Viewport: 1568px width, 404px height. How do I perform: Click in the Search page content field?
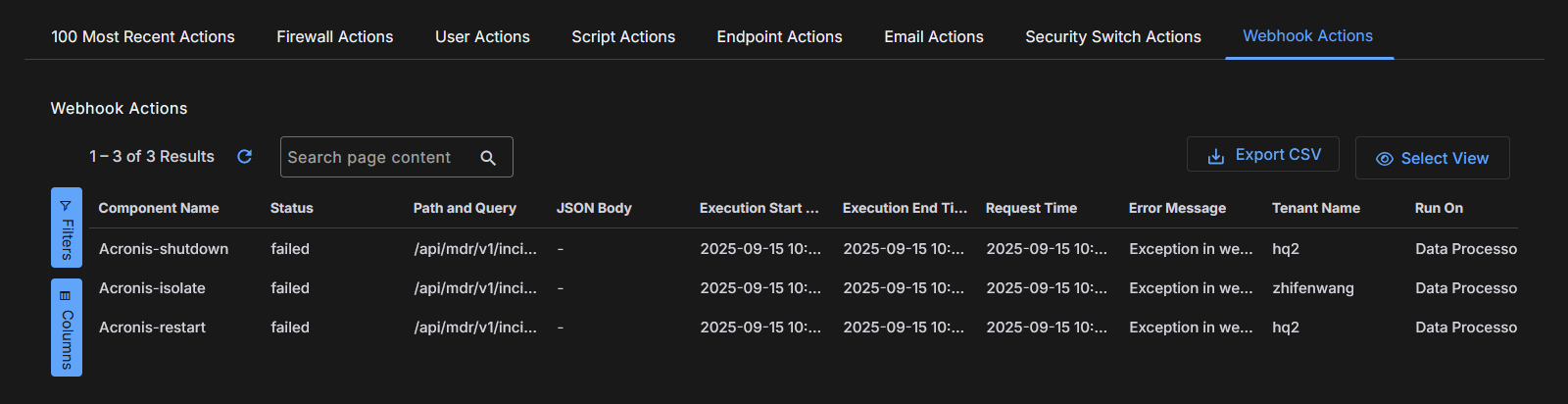(377, 158)
